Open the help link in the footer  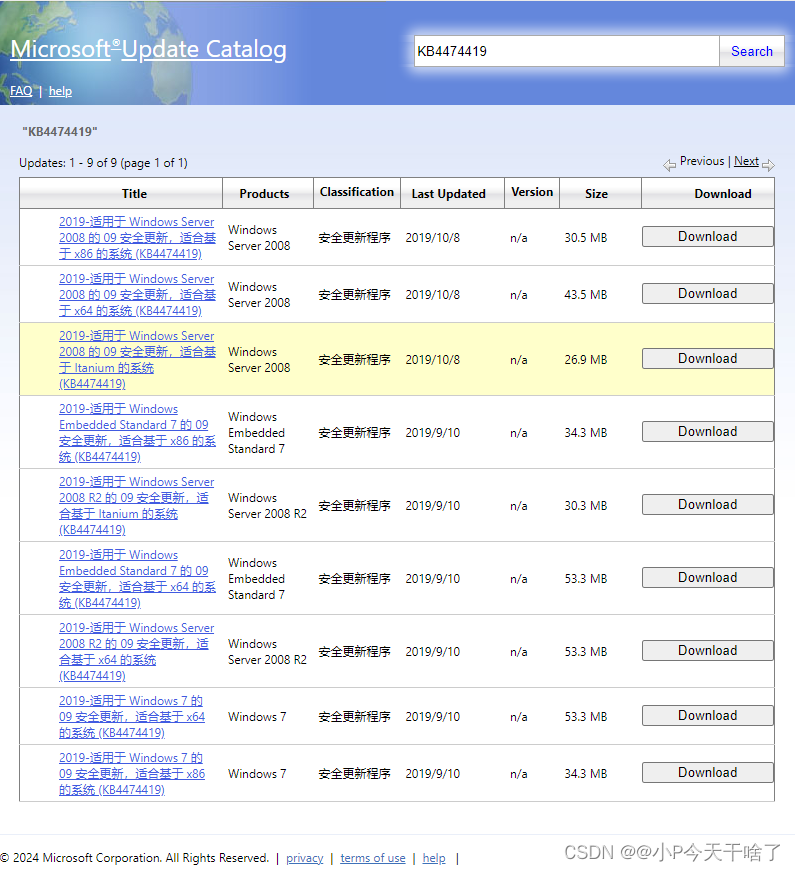(x=434, y=858)
